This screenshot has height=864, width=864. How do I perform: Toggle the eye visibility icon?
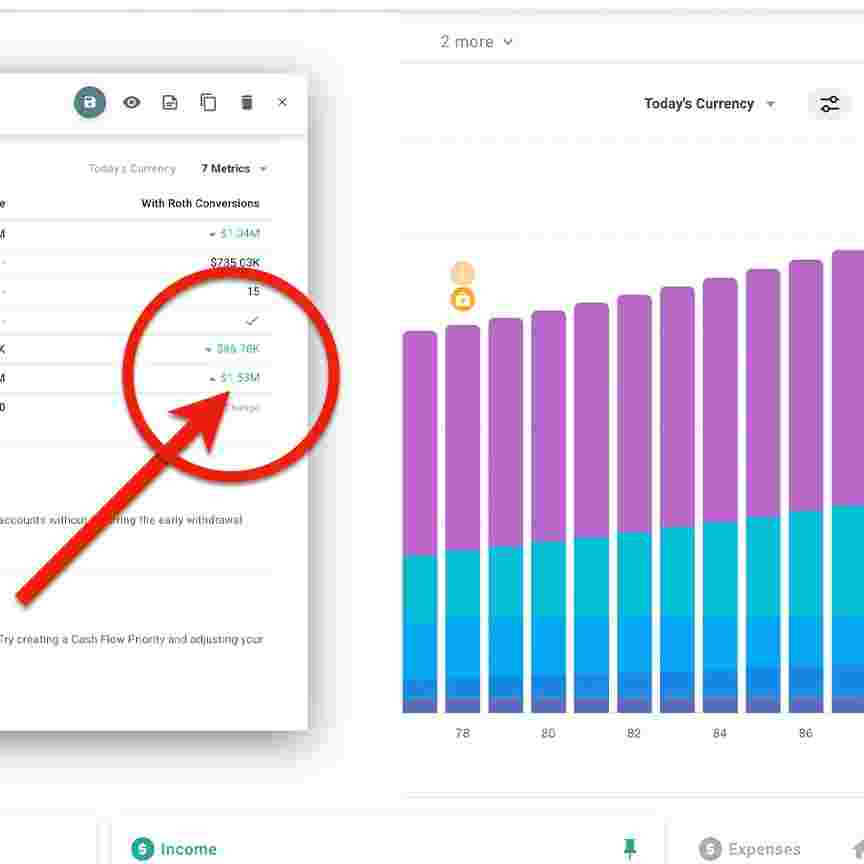(x=131, y=102)
